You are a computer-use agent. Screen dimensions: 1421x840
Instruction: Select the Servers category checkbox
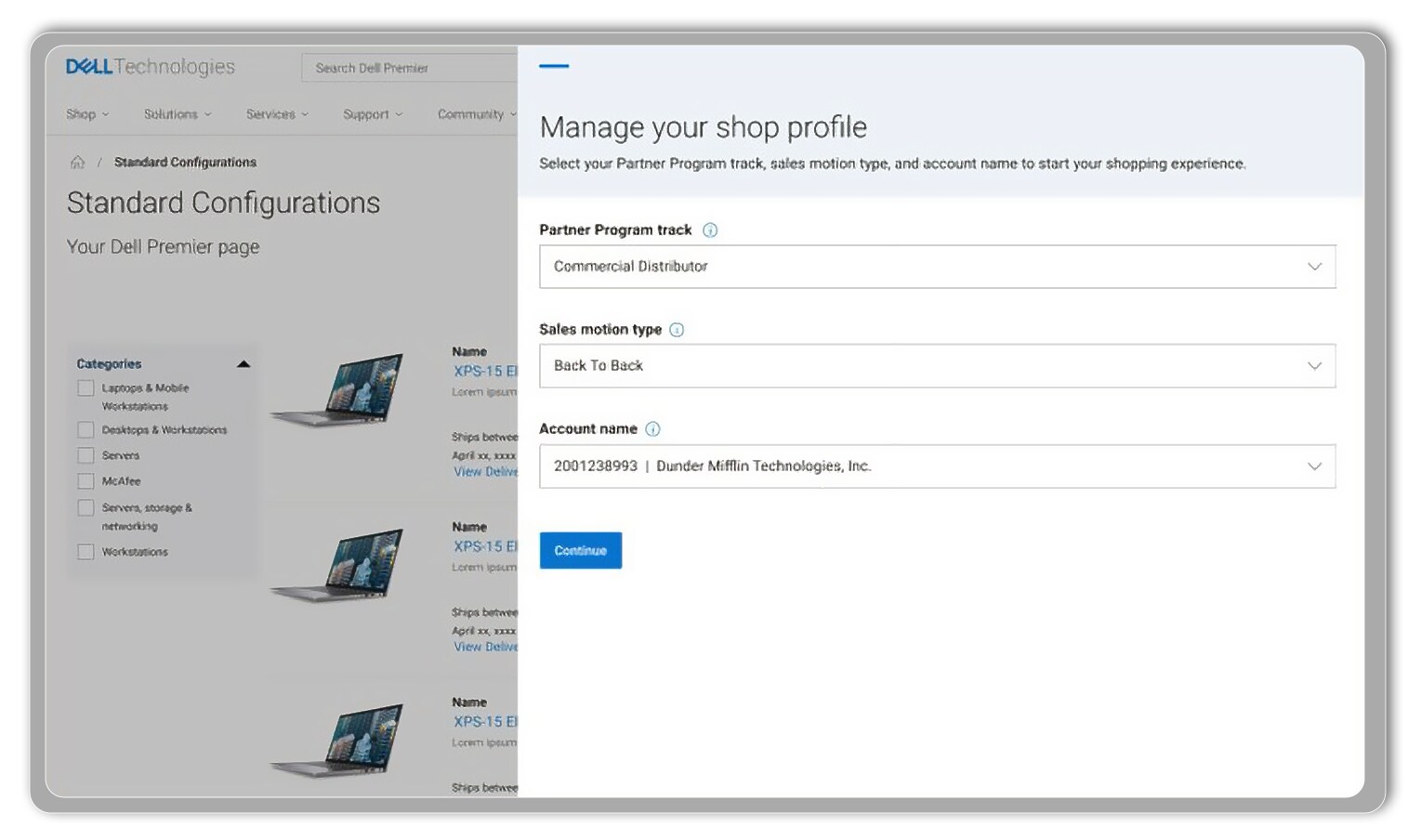86,455
